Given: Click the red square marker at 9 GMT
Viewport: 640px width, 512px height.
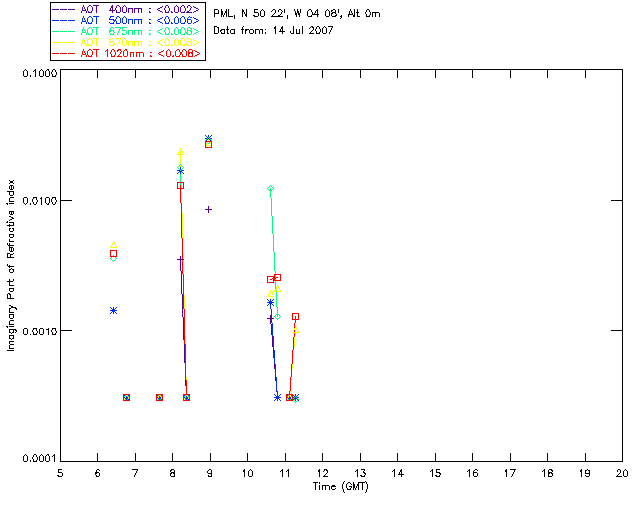Looking at the screenshot, I should pos(209,145).
